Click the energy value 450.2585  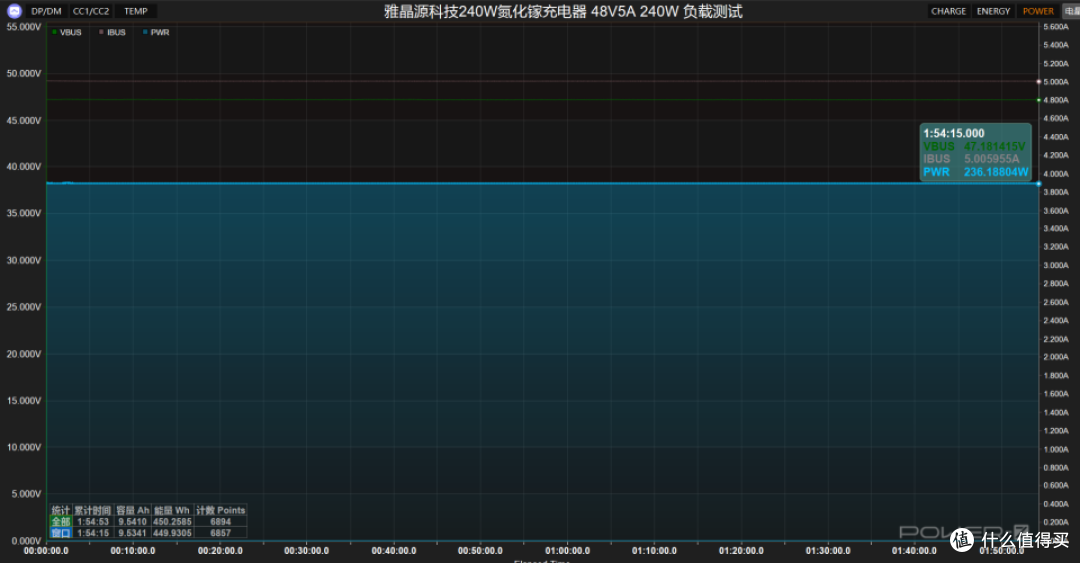(172, 522)
